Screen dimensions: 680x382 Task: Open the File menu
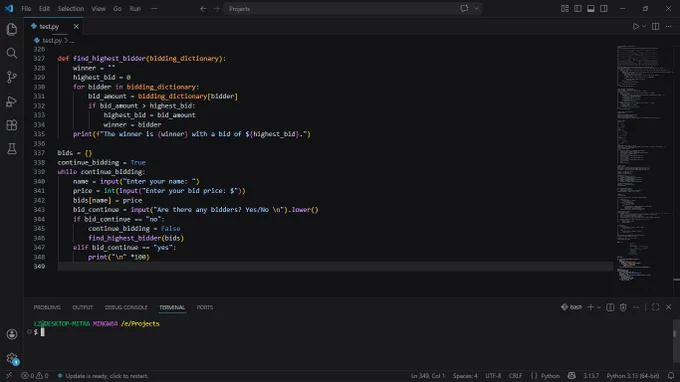click(x=26, y=8)
